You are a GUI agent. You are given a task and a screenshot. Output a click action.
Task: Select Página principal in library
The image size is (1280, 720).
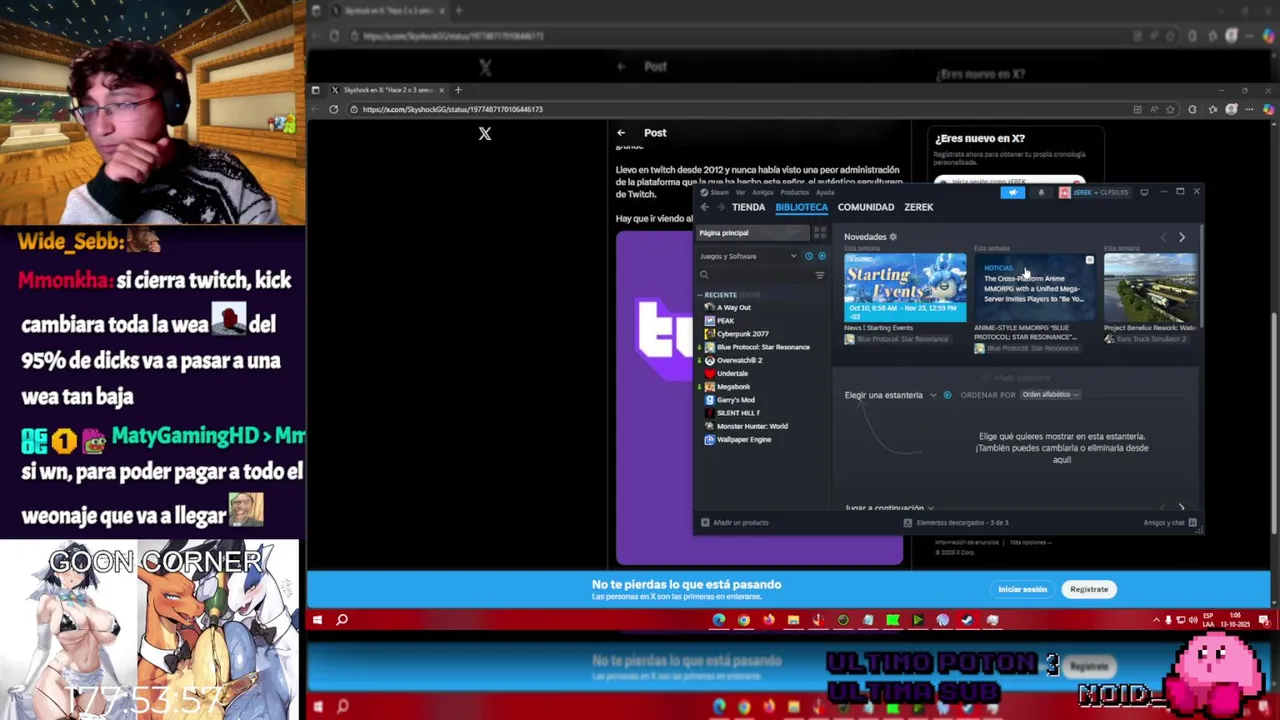coord(752,233)
